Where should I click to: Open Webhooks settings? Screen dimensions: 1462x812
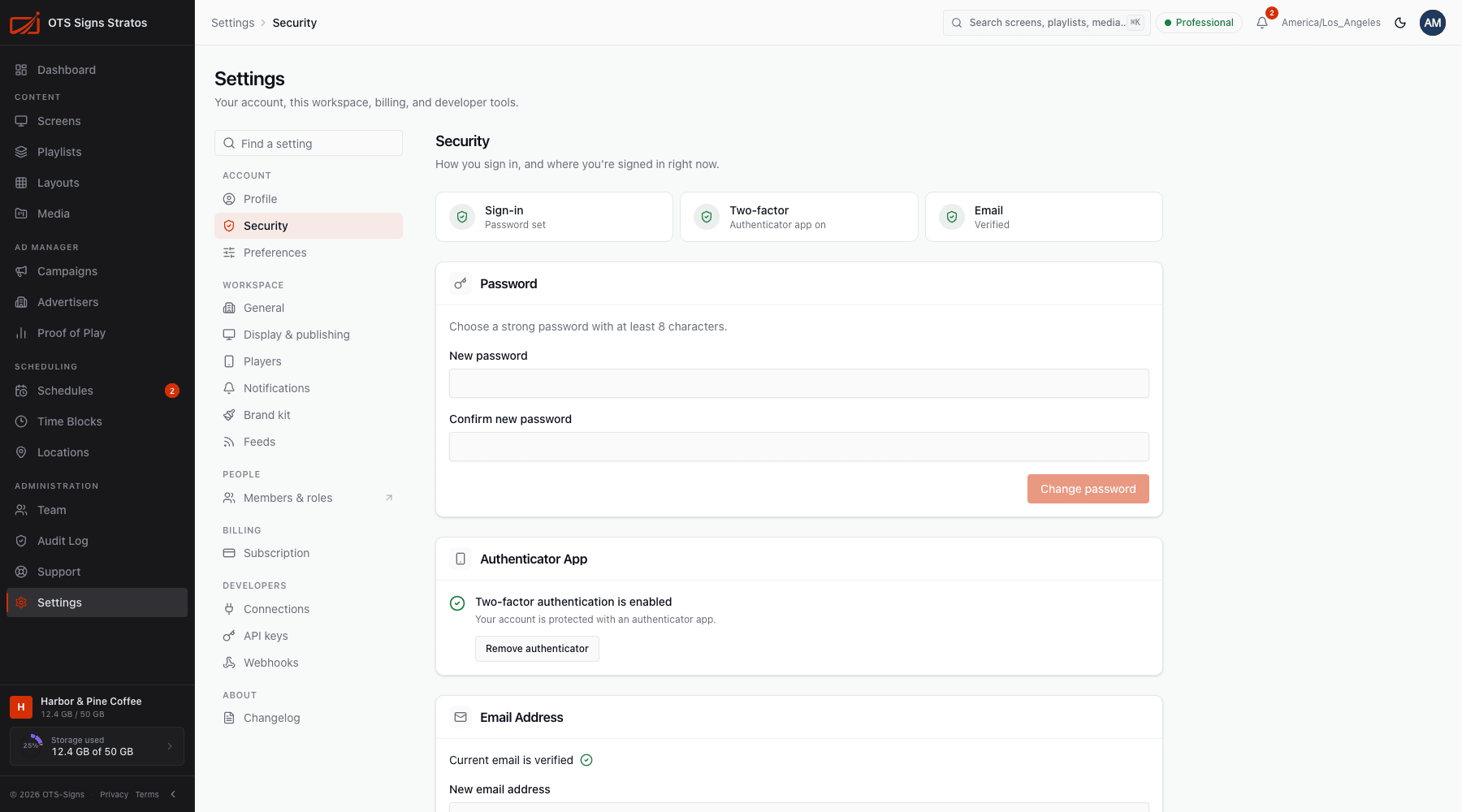(309, 663)
